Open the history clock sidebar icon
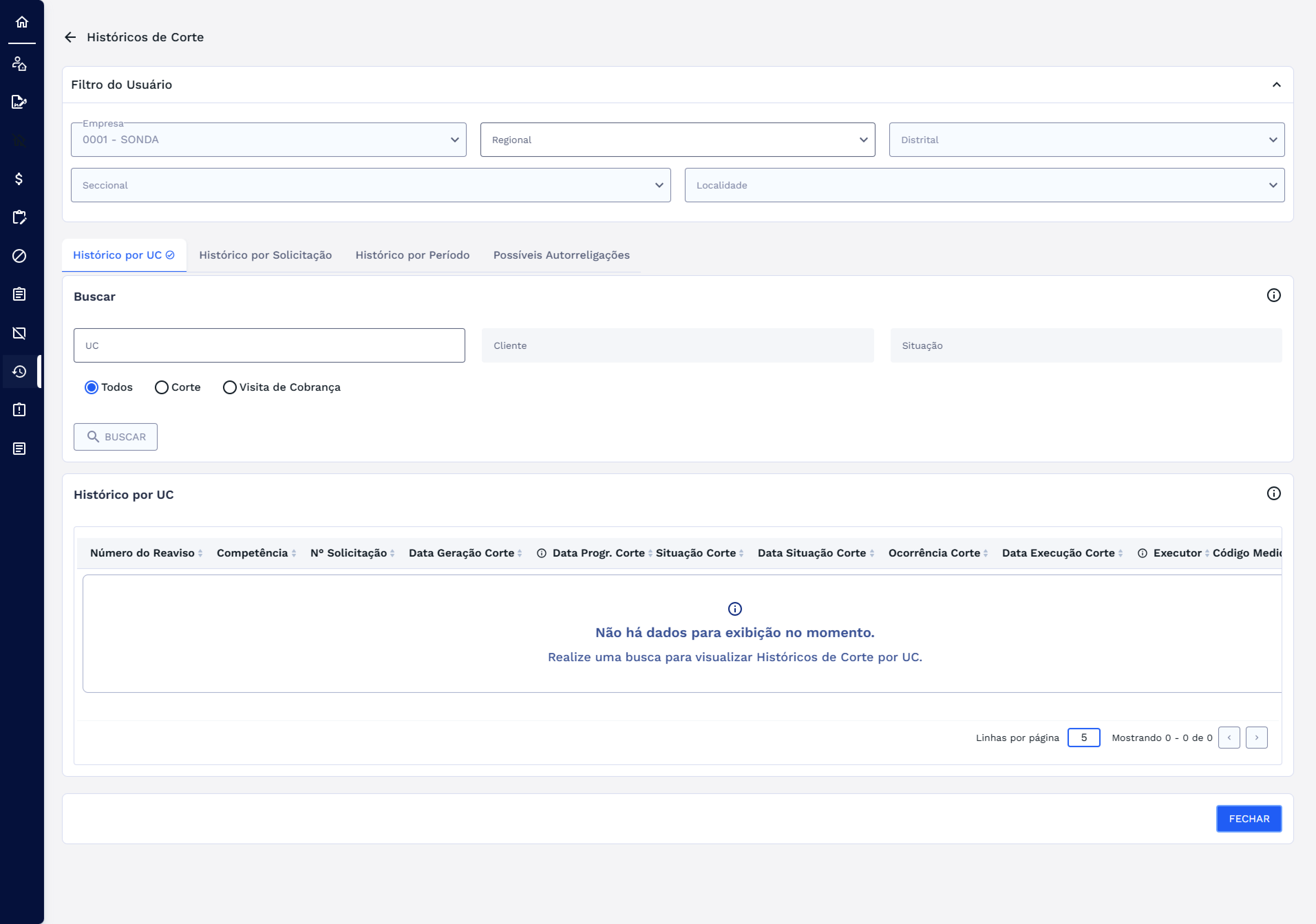 pos(19,372)
